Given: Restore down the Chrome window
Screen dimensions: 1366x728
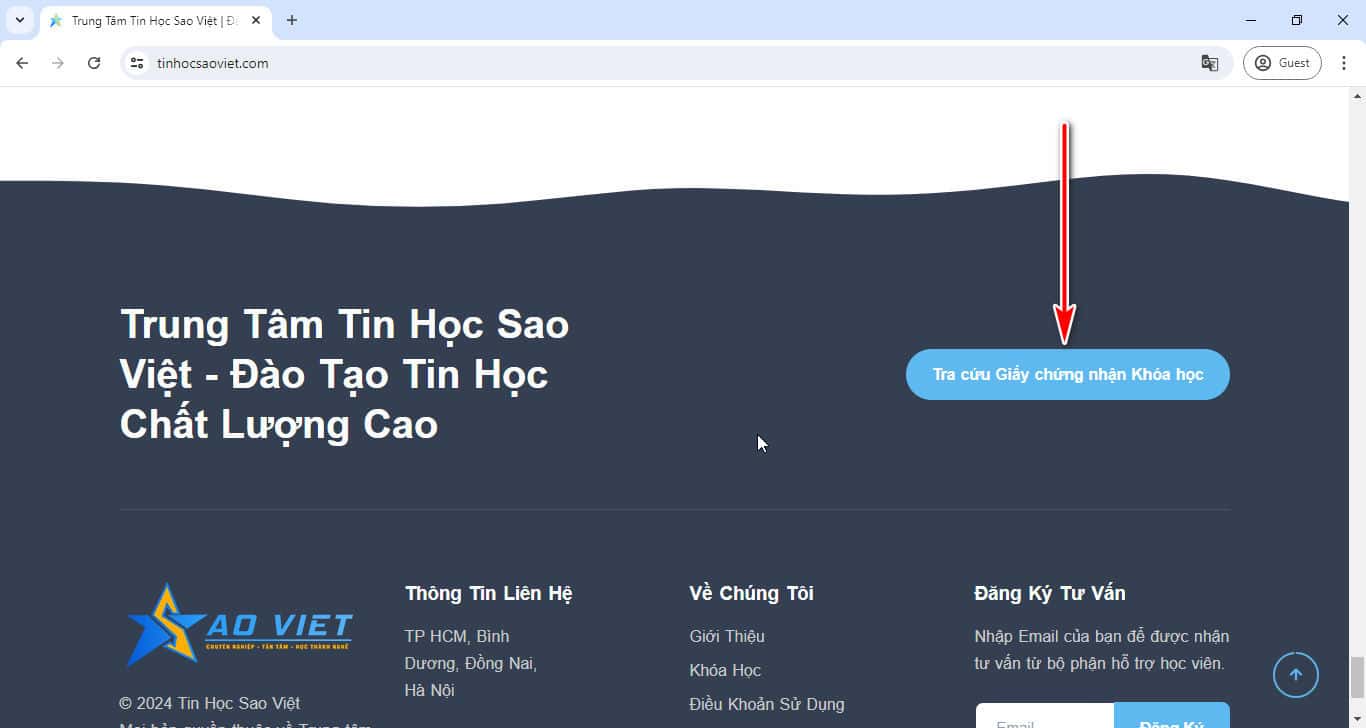Looking at the screenshot, I should (x=1297, y=20).
